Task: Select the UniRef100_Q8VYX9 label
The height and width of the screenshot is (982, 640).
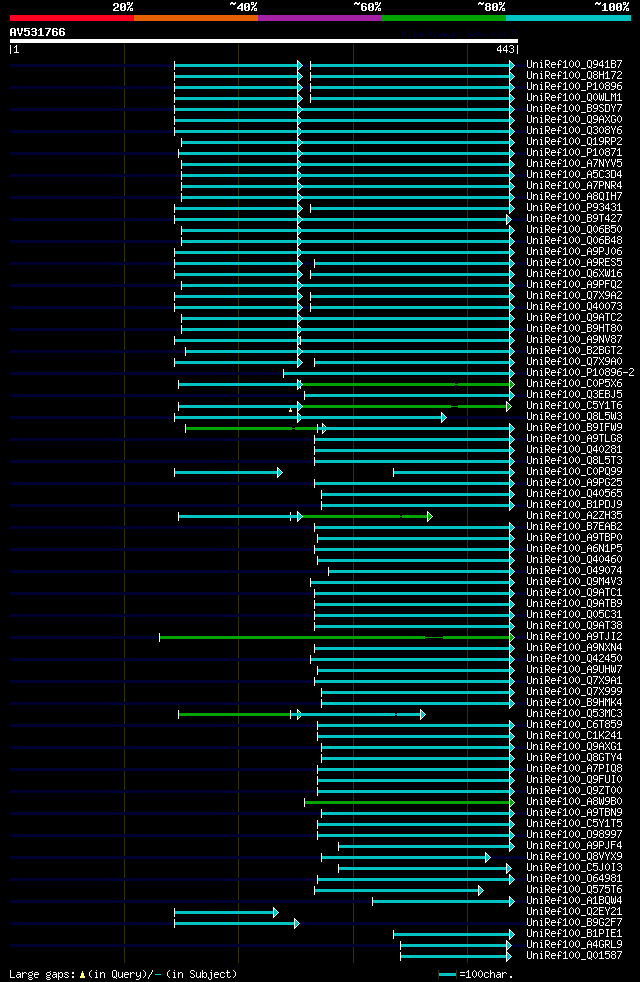Action: coord(574,857)
